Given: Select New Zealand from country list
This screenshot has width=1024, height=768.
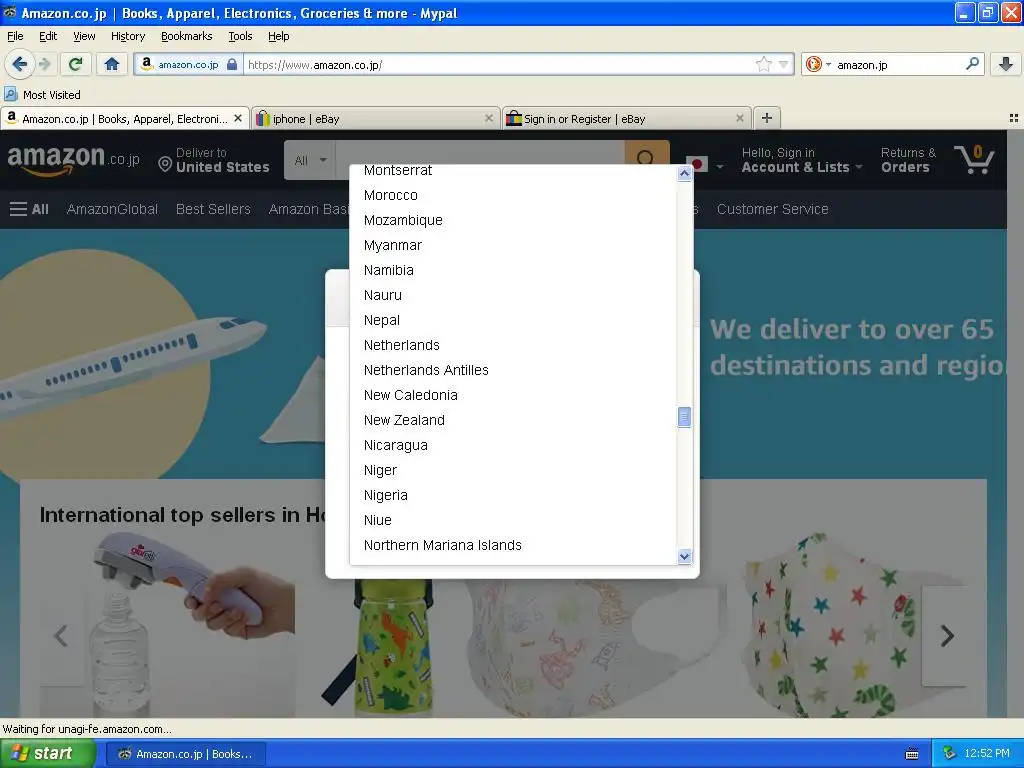Looking at the screenshot, I should (x=513, y=420).
